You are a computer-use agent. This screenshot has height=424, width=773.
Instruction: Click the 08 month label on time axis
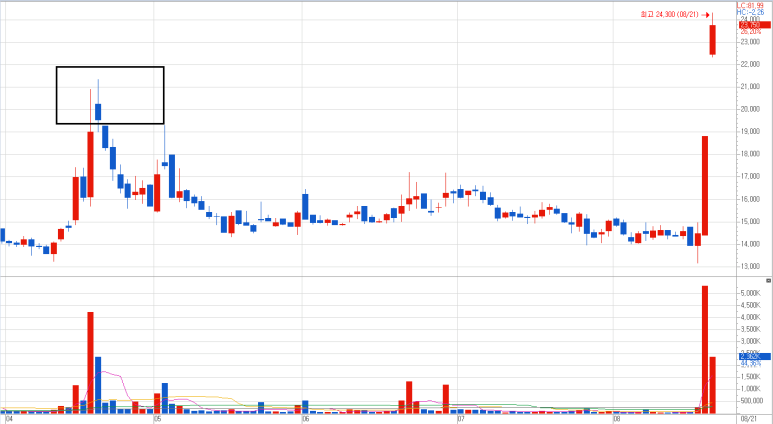pyautogui.click(x=616, y=419)
